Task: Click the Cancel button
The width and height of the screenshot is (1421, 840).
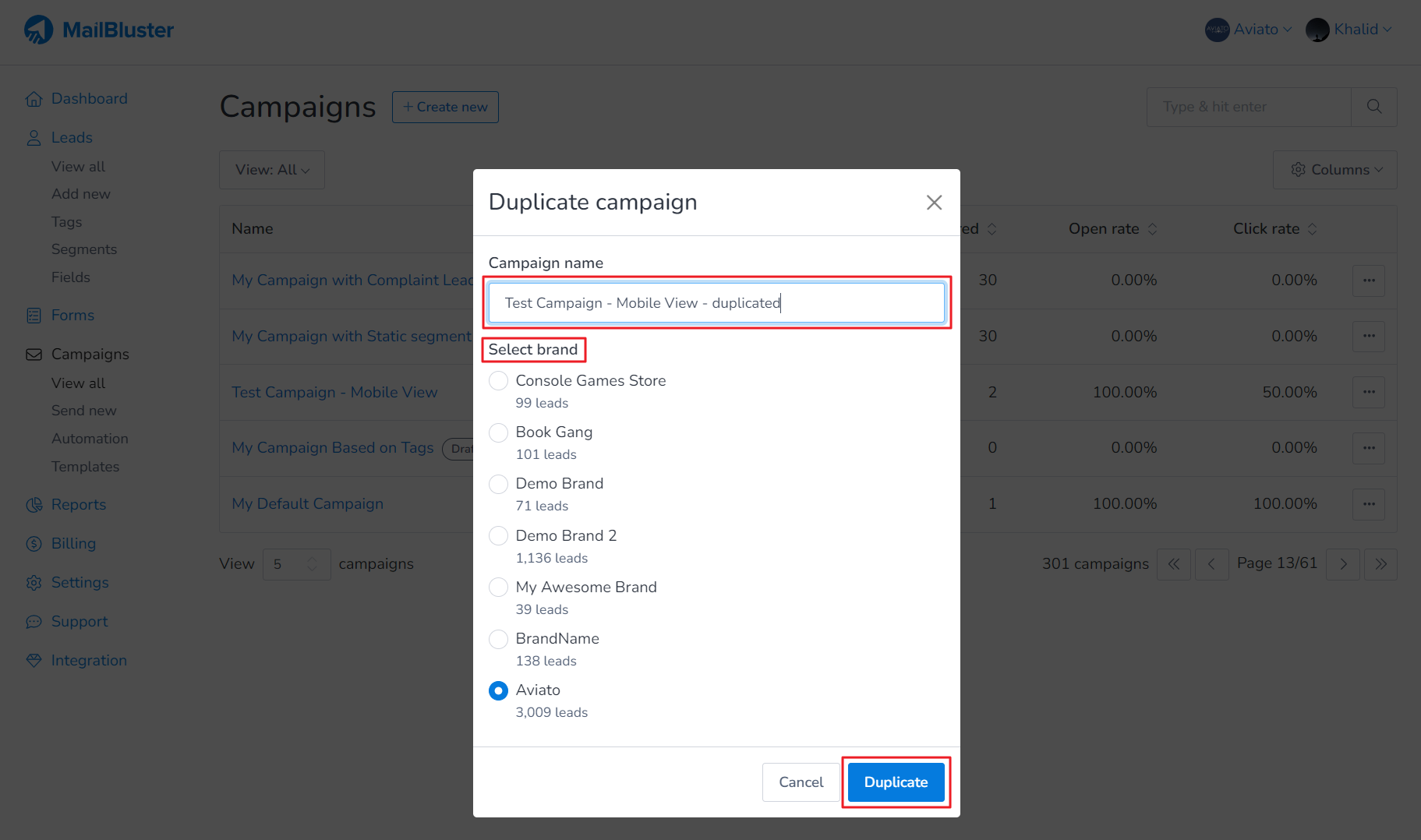Action: (801, 782)
